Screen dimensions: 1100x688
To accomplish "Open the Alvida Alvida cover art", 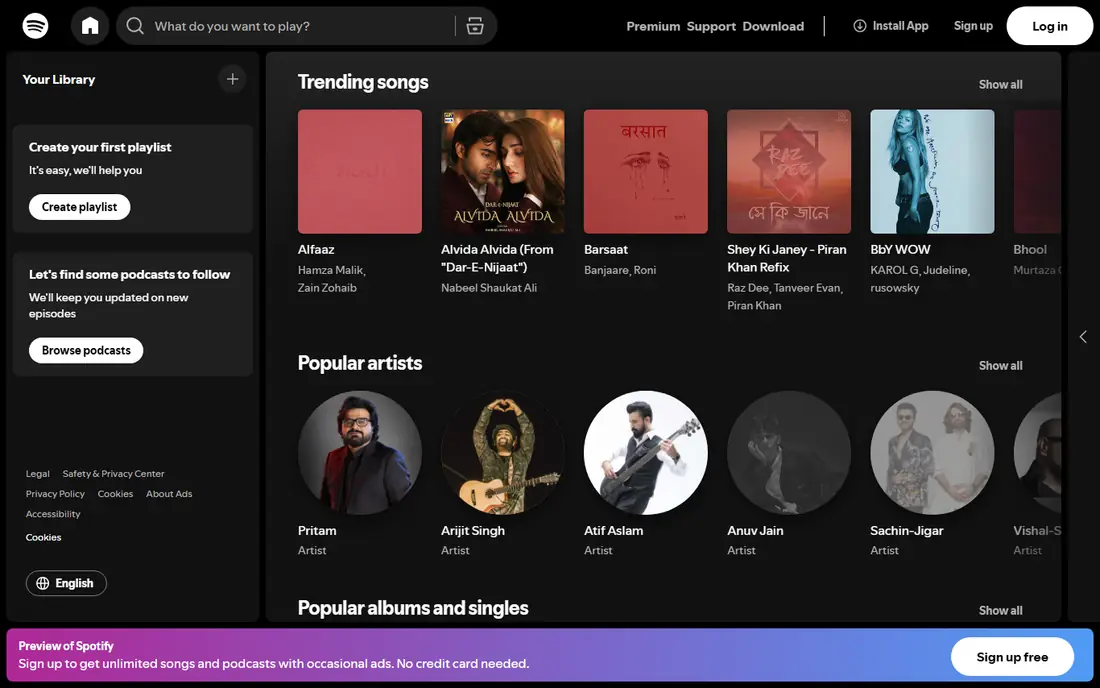I will (x=503, y=171).
